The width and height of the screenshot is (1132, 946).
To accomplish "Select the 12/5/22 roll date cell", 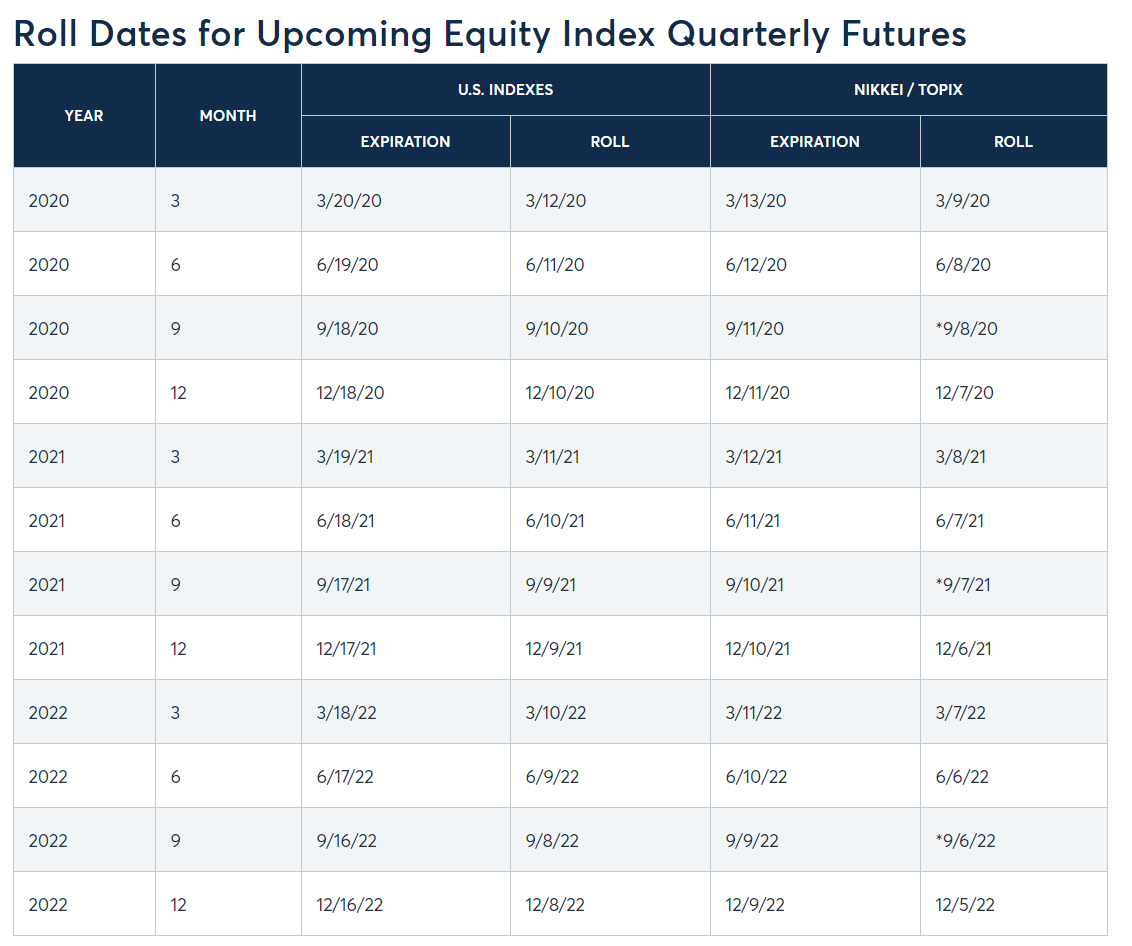I will tap(965, 905).
